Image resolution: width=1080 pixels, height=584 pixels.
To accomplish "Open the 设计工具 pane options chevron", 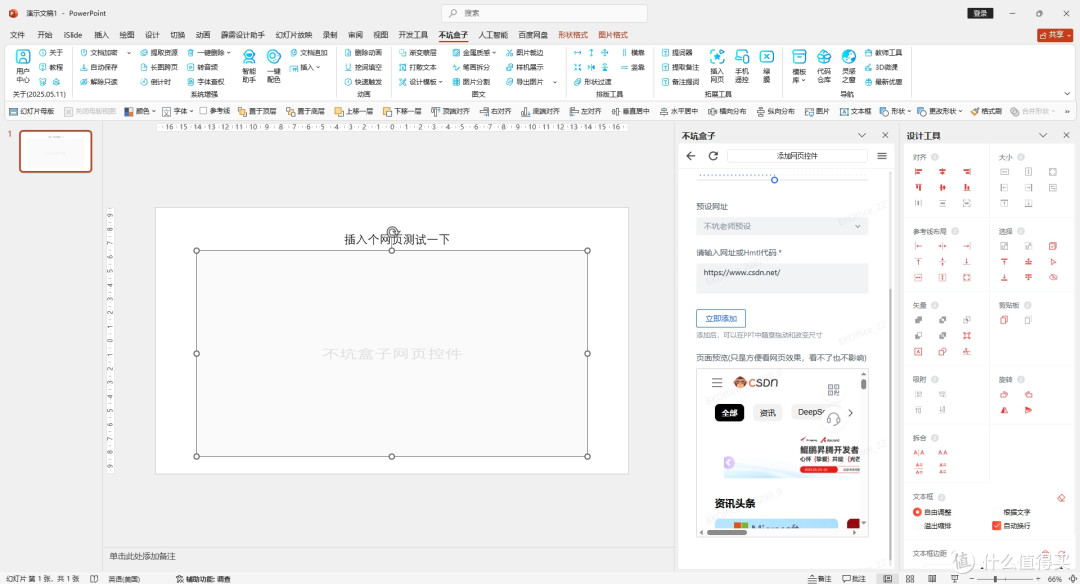I will click(1043, 136).
